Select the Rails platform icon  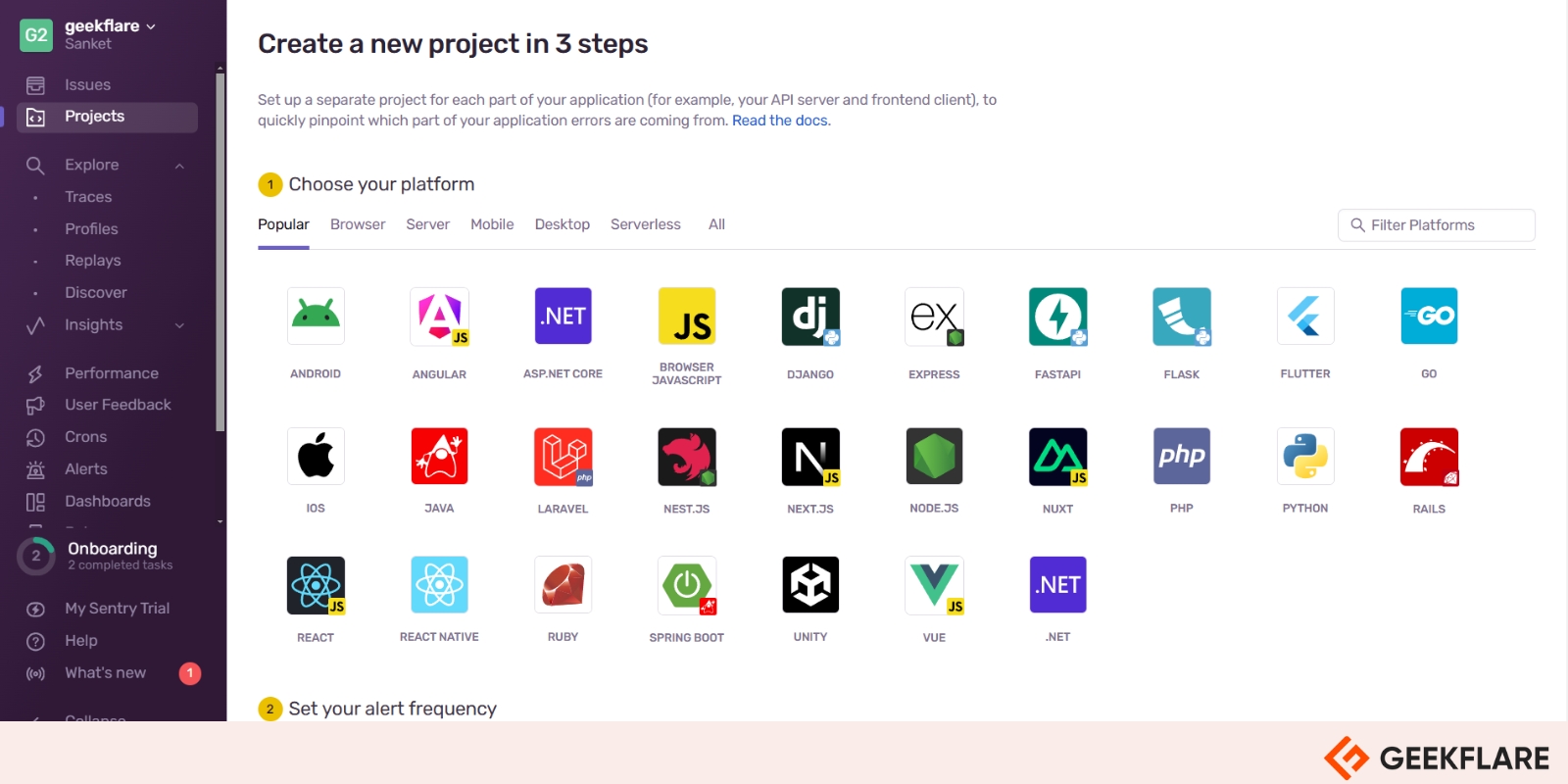pos(1429,457)
